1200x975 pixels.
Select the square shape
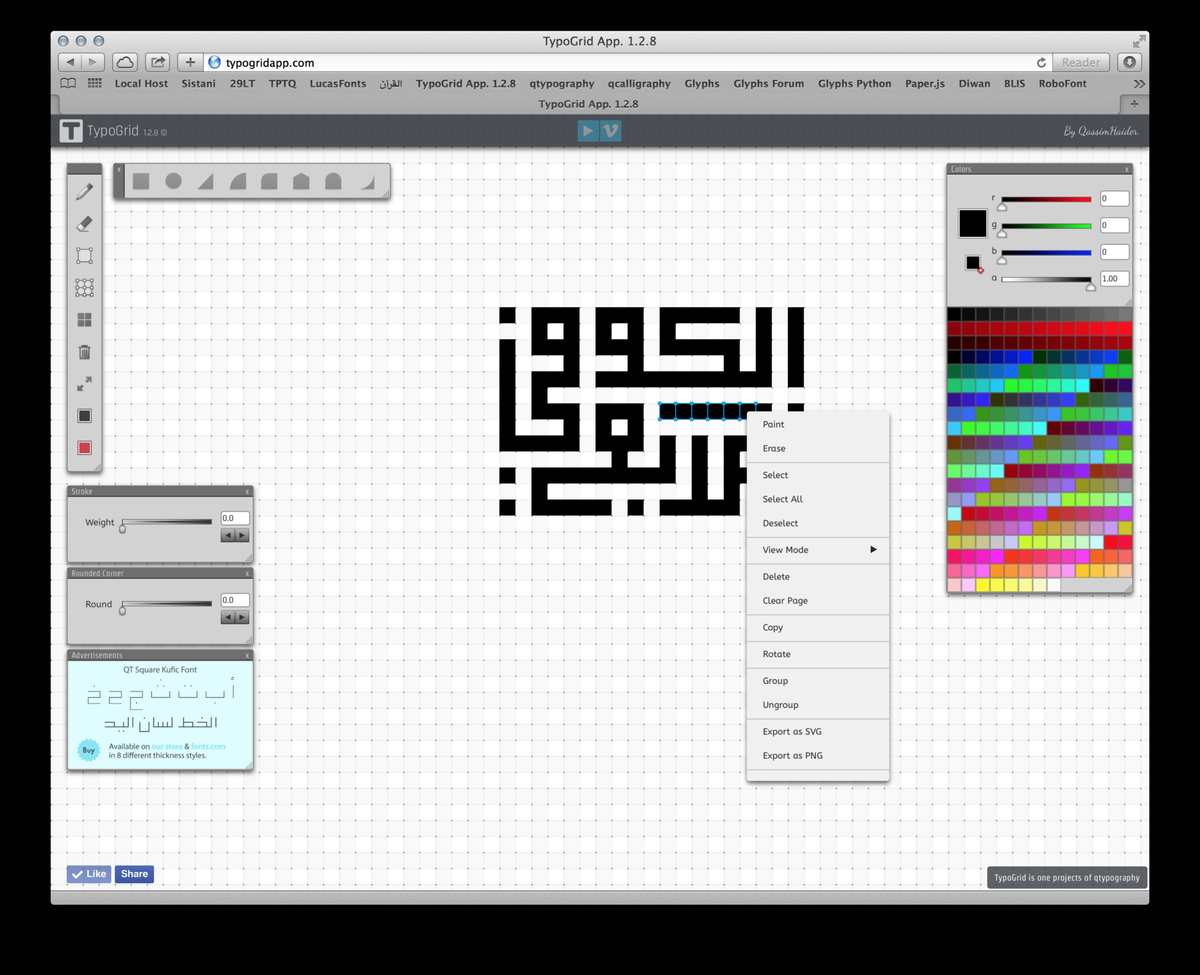point(141,181)
